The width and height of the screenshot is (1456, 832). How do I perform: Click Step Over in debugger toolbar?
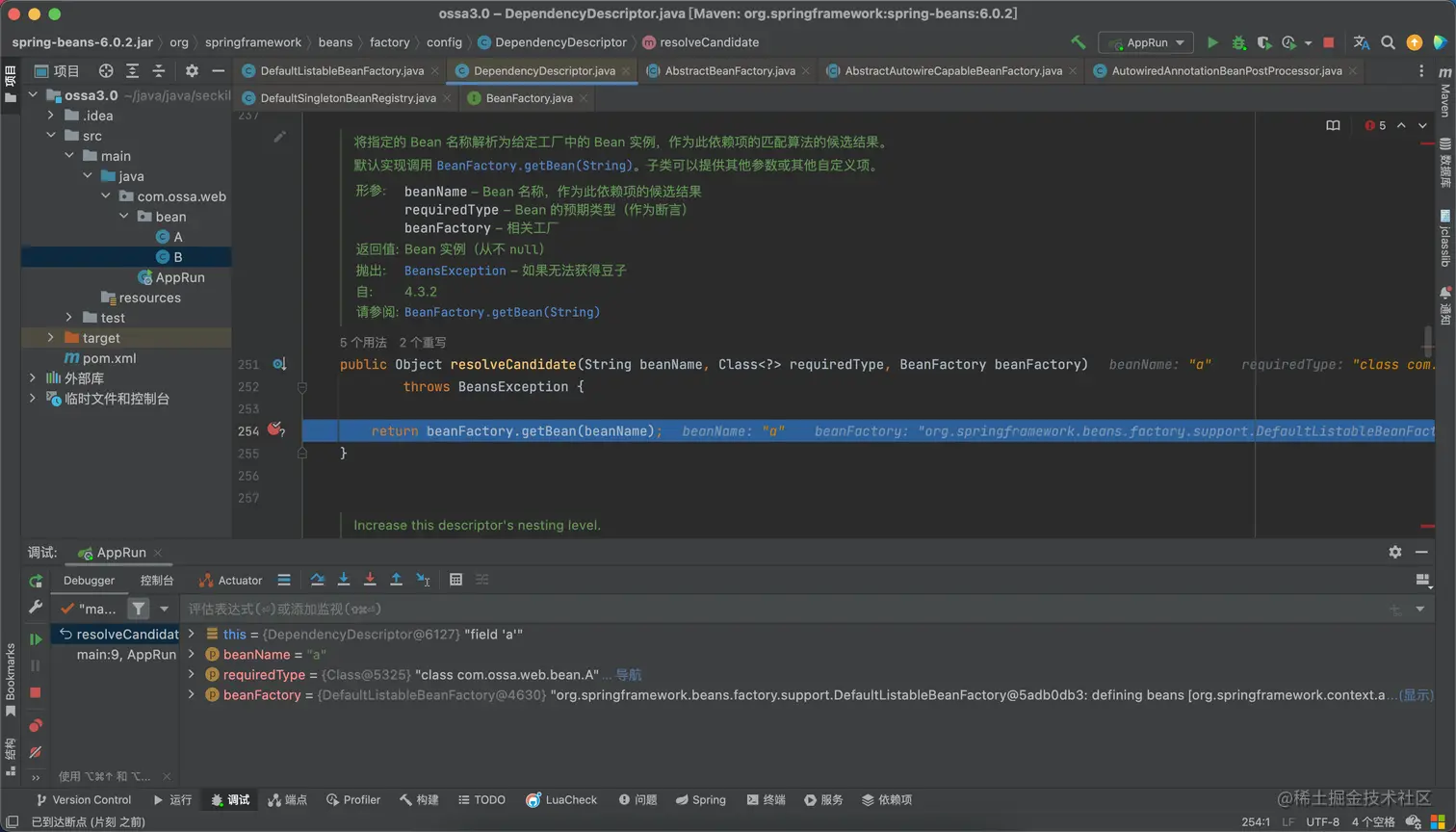pos(317,580)
